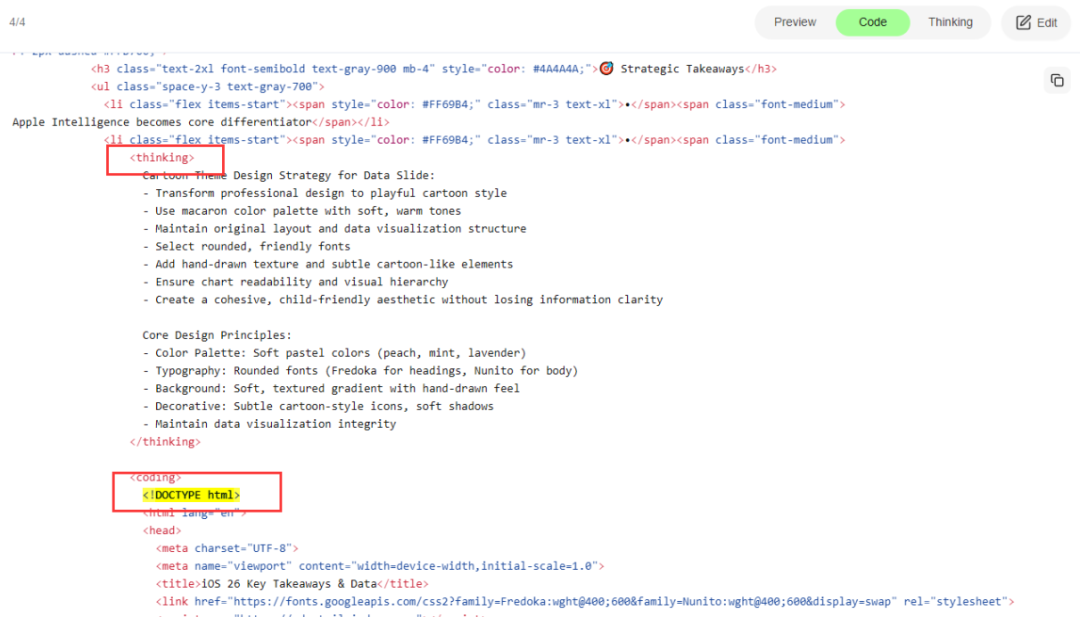The height and width of the screenshot is (617, 1080).
Task: Select the Code tab
Action: click(872, 22)
